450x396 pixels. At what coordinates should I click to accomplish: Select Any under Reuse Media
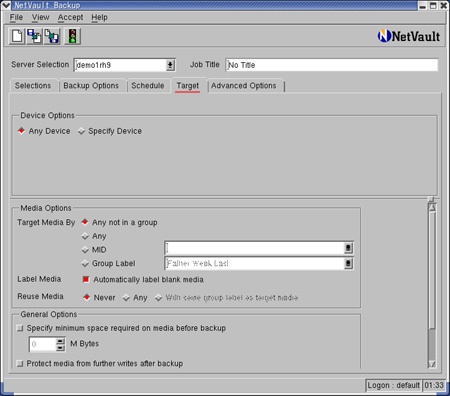tap(126, 298)
